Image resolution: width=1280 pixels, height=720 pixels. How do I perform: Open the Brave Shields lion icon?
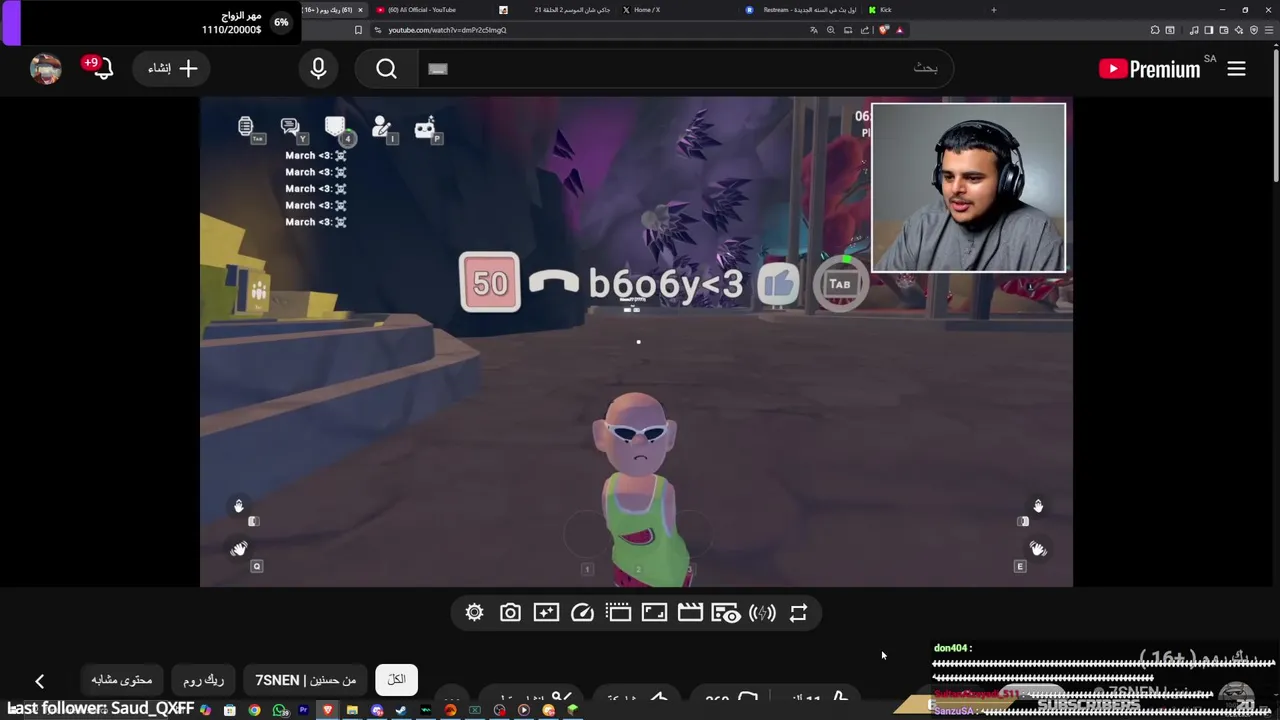click(883, 30)
